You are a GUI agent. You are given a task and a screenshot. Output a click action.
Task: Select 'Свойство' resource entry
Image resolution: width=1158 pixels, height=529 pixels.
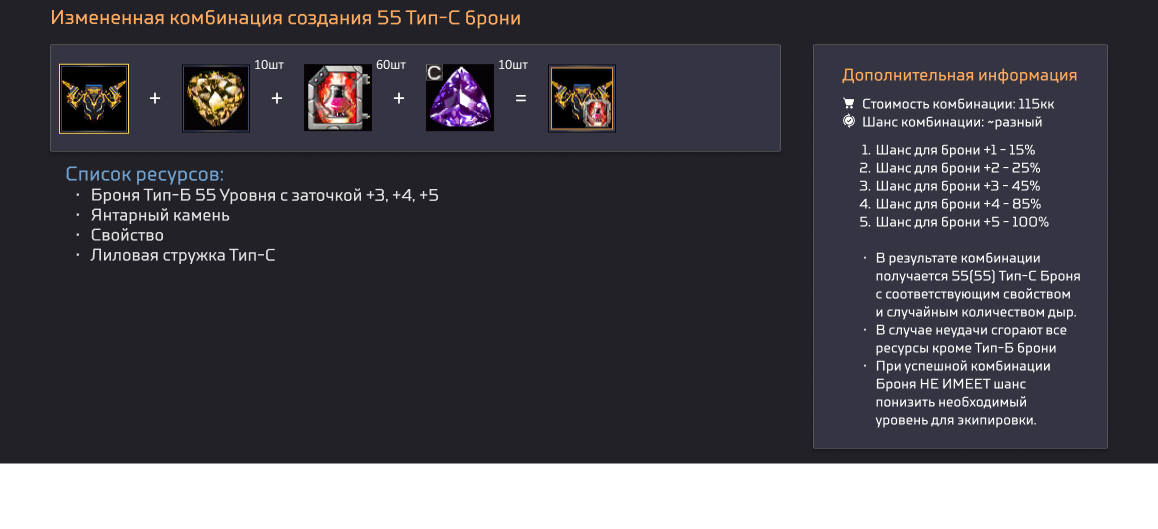127,235
